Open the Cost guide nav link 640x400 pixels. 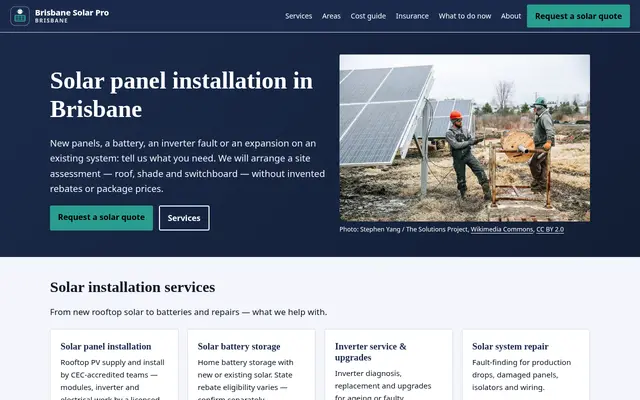click(x=368, y=16)
